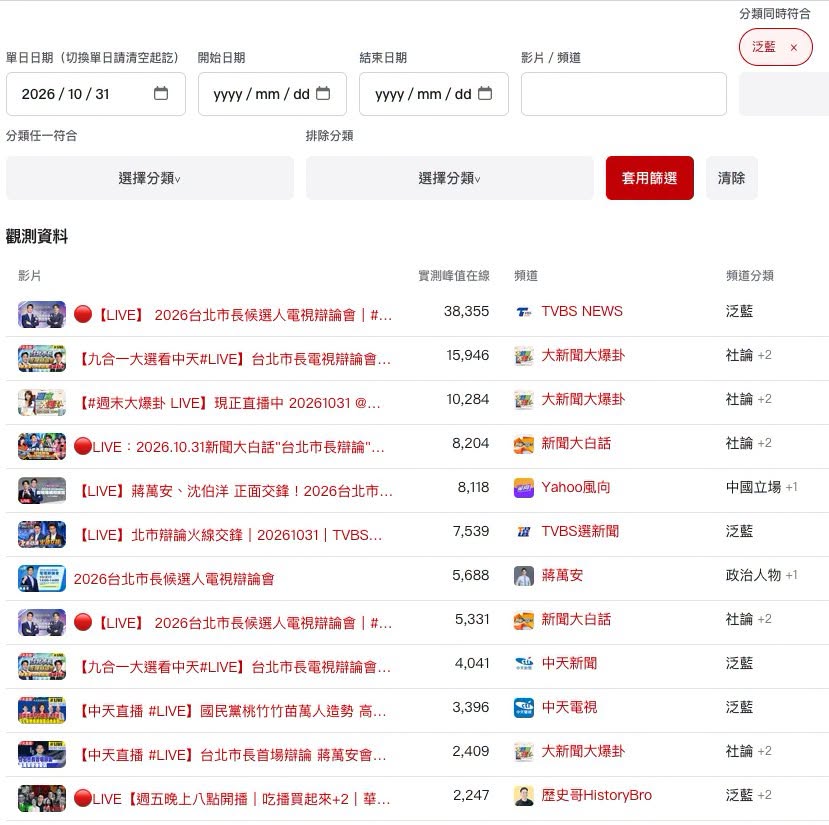Screen dimensions: 829x825
Task: Open the 分類同時符合 category selector box
Action: [x=784, y=94]
